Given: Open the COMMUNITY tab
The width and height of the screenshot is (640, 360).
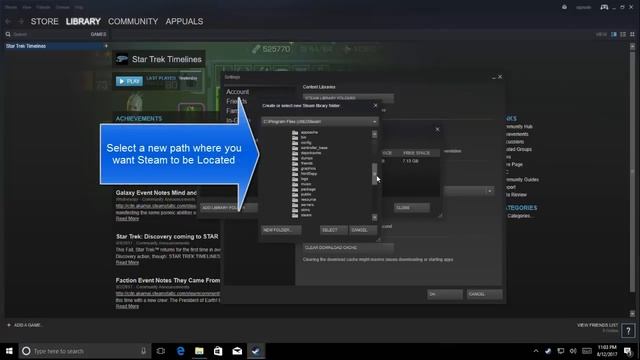Looking at the screenshot, I should coord(133,21).
